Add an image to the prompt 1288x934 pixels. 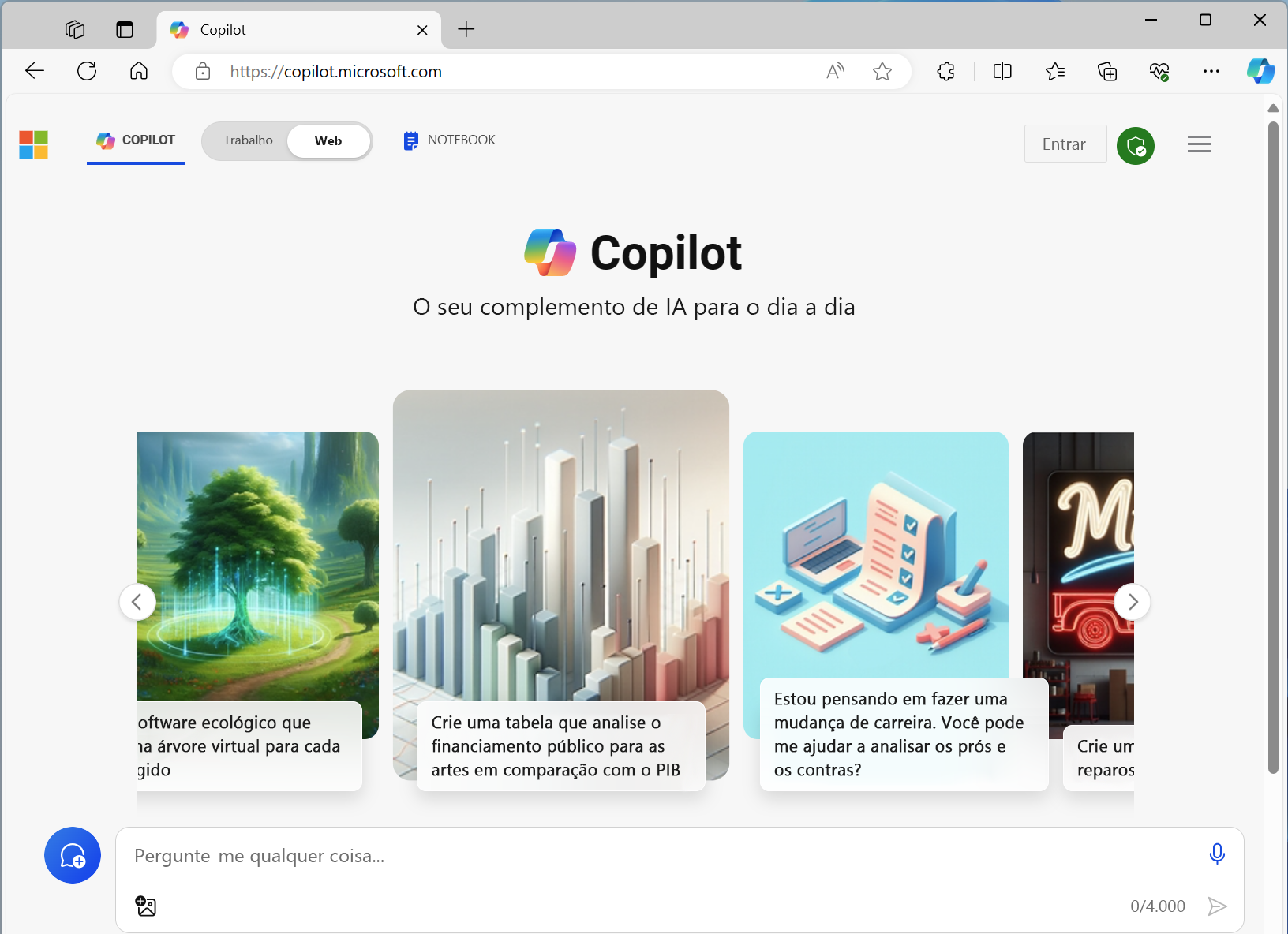[146, 906]
